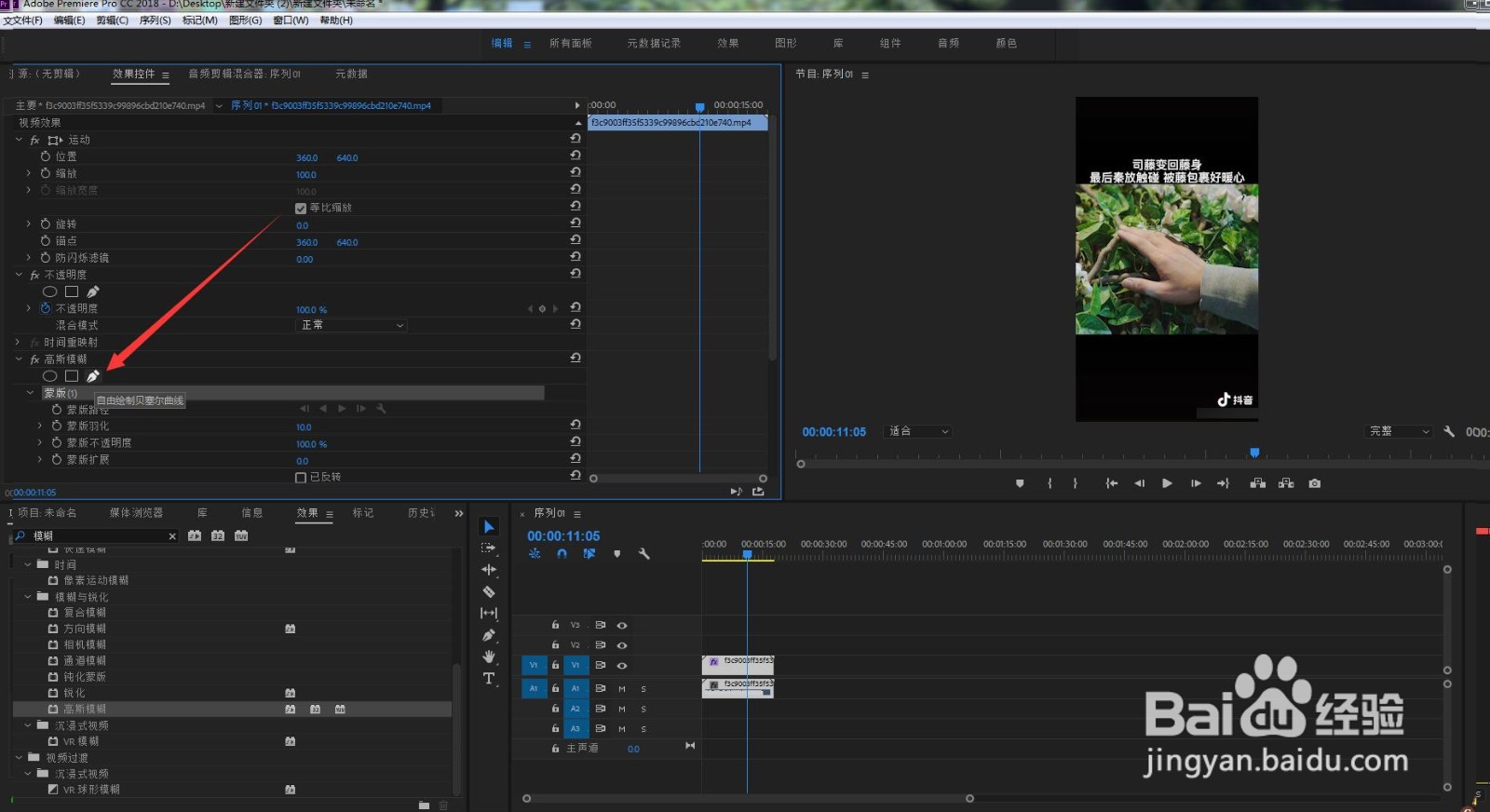The width and height of the screenshot is (1490, 812).
Task: Reset the 位置 parameter
Action: click(576, 156)
